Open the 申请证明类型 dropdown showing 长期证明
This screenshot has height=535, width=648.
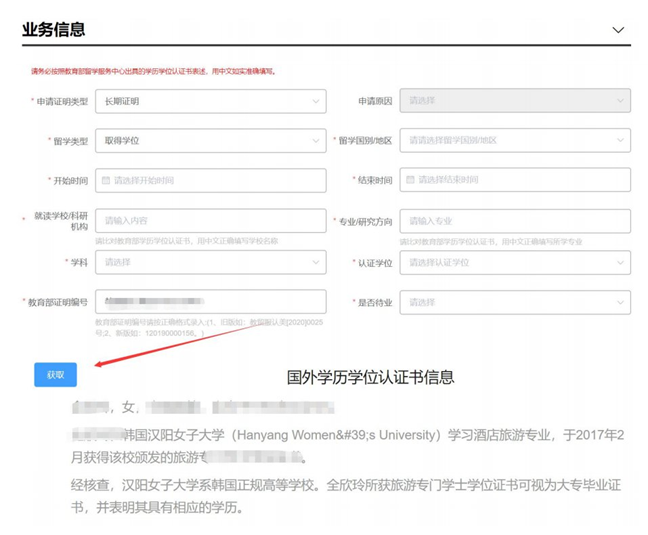click(x=211, y=101)
